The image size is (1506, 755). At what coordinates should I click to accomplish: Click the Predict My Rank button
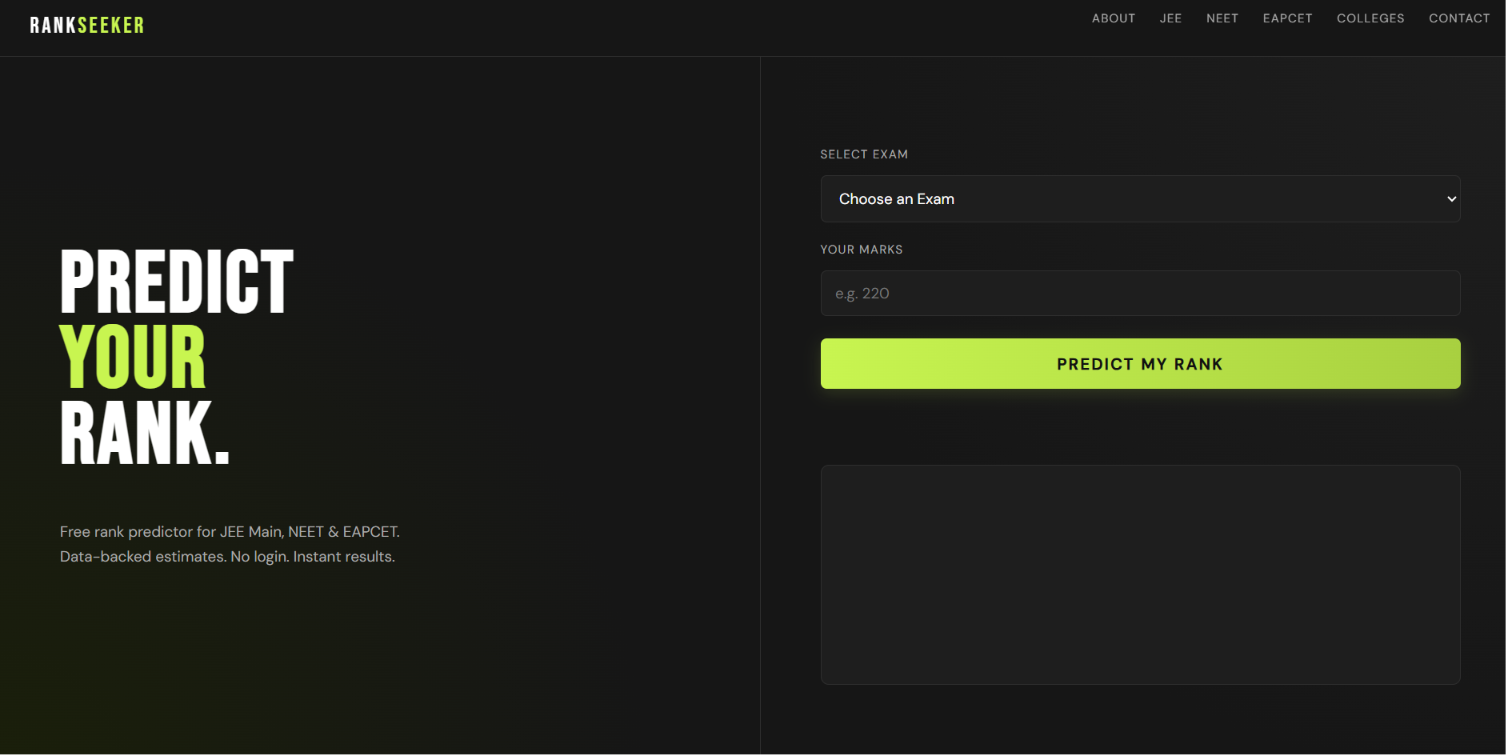point(1140,364)
